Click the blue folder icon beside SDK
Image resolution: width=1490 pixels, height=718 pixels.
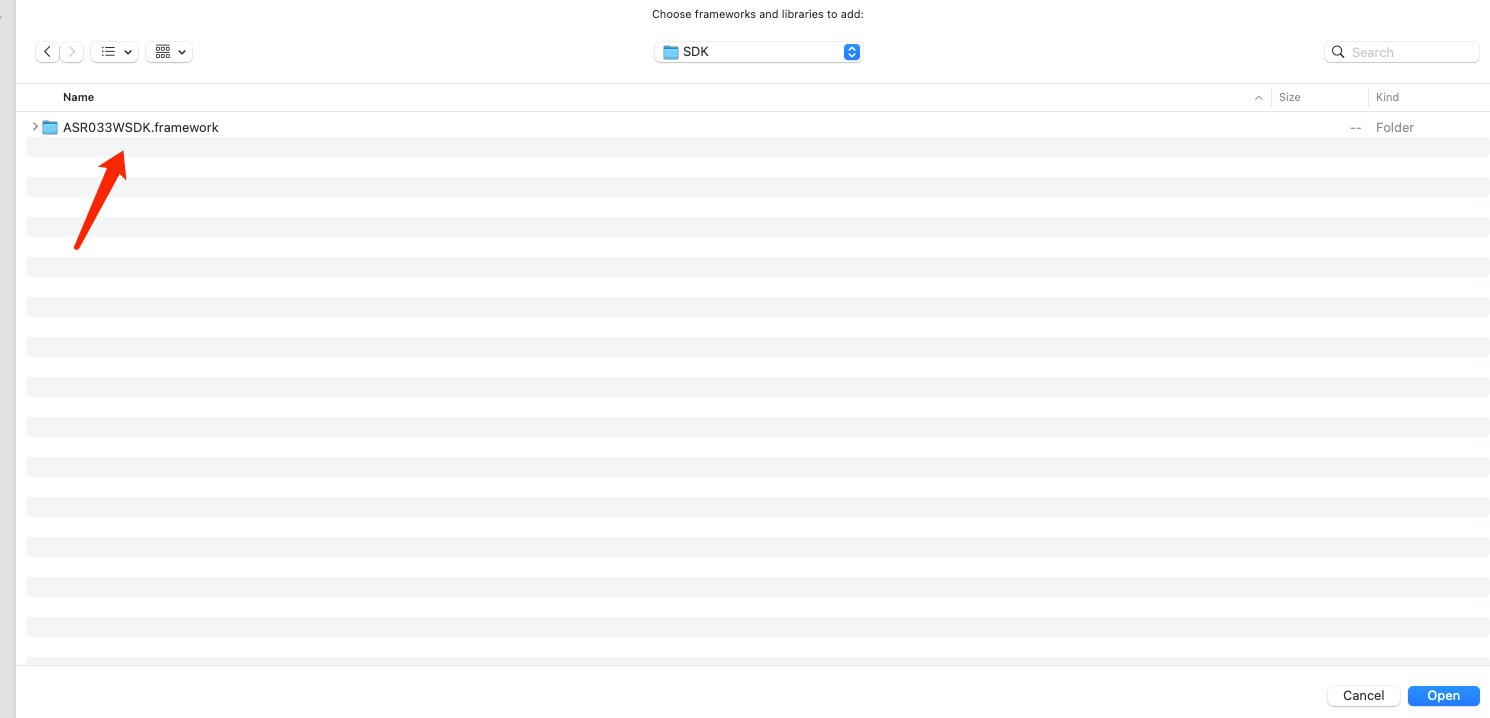[671, 52]
